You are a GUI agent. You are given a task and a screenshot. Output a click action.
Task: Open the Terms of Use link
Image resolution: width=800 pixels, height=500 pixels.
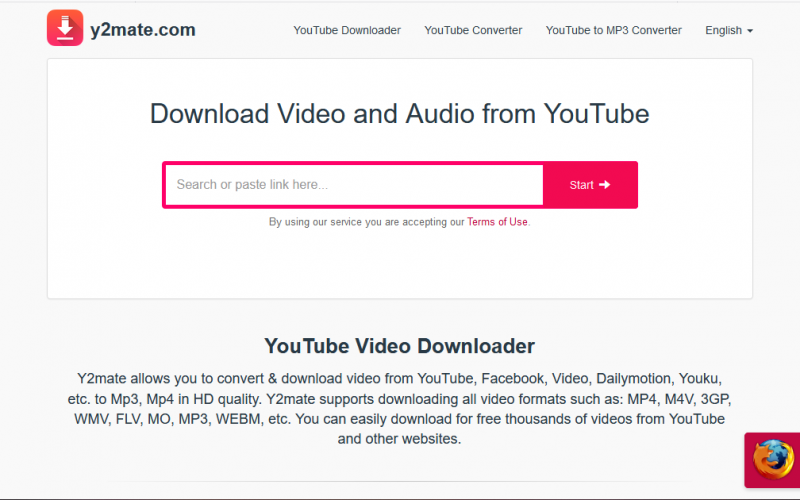497,222
